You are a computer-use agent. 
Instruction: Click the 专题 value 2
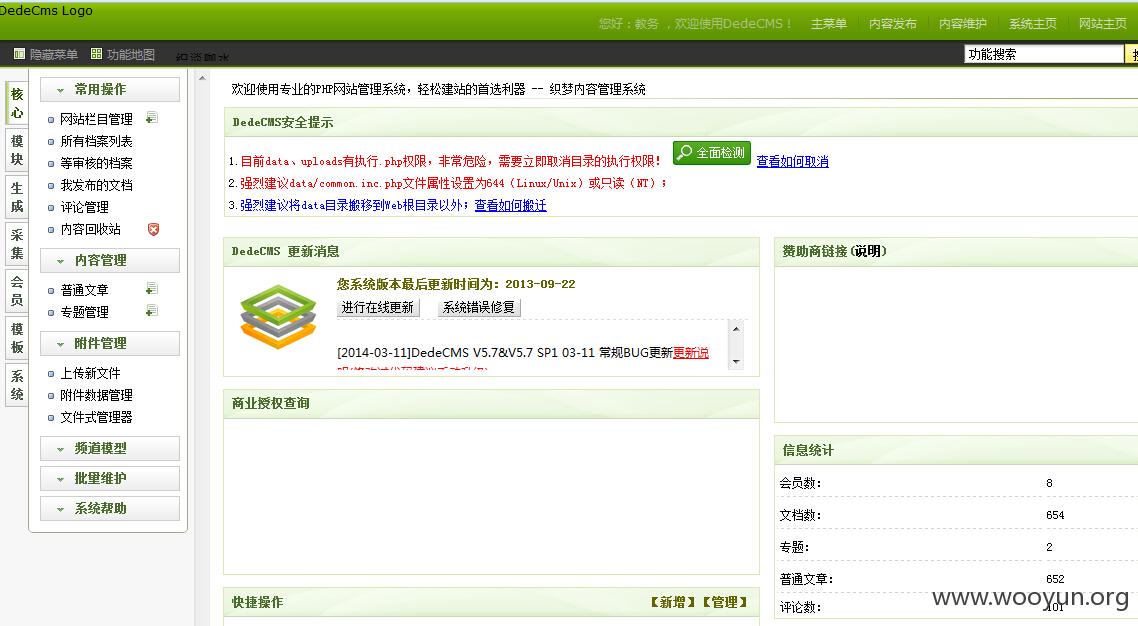tap(1049, 547)
